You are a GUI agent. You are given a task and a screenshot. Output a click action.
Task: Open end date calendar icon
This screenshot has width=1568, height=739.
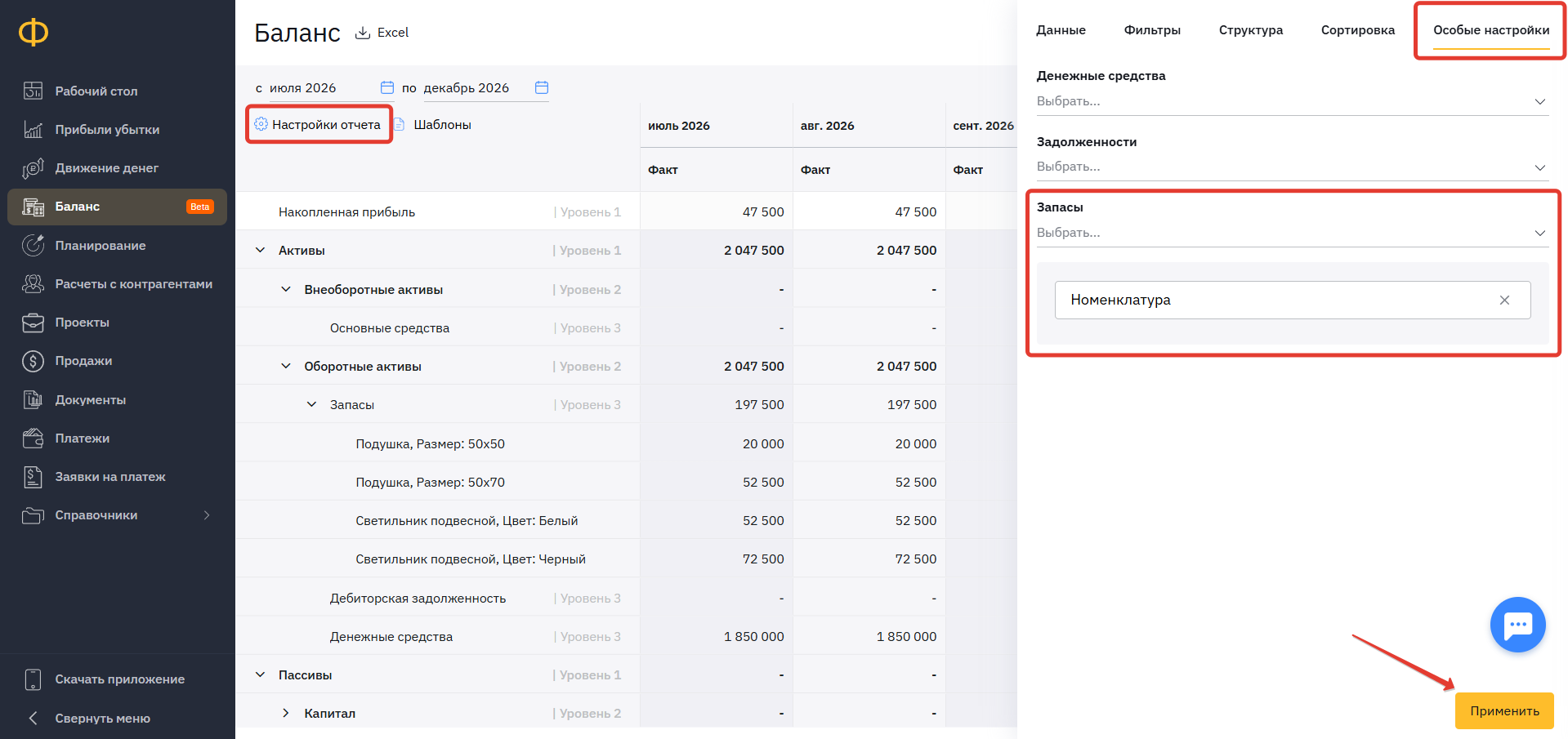click(x=542, y=87)
